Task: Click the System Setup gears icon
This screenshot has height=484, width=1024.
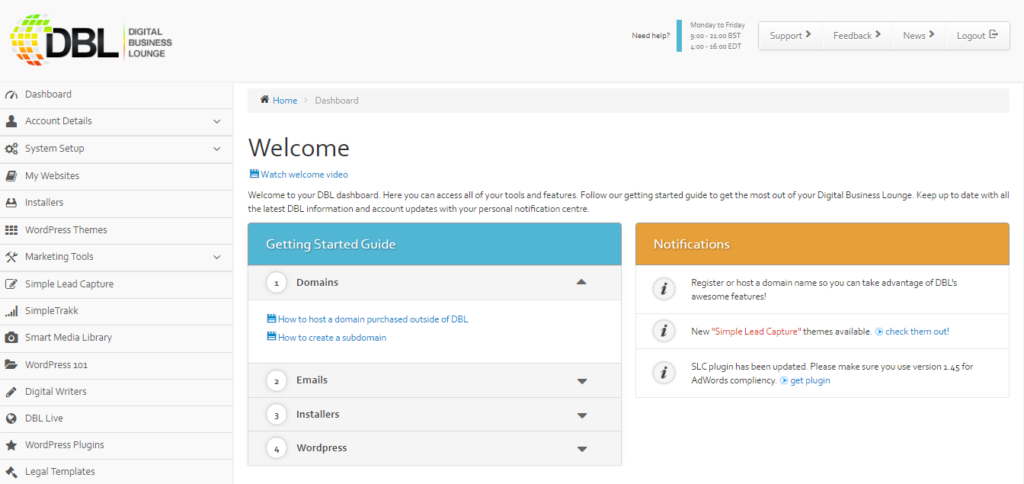Action: 11,149
